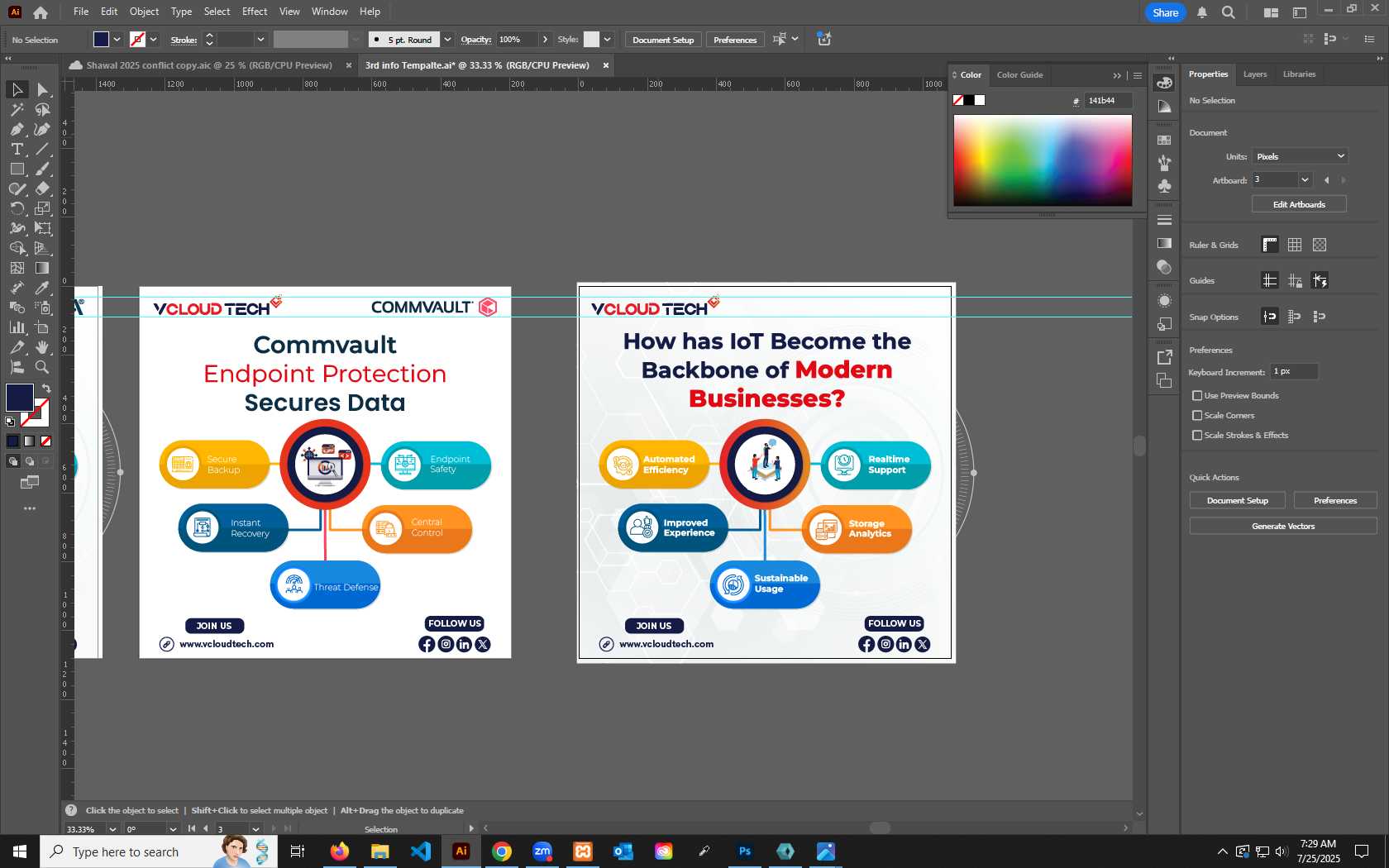Open zoom level dropdown at 33.33%
The width and height of the screenshot is (1389, 868).
112,829
